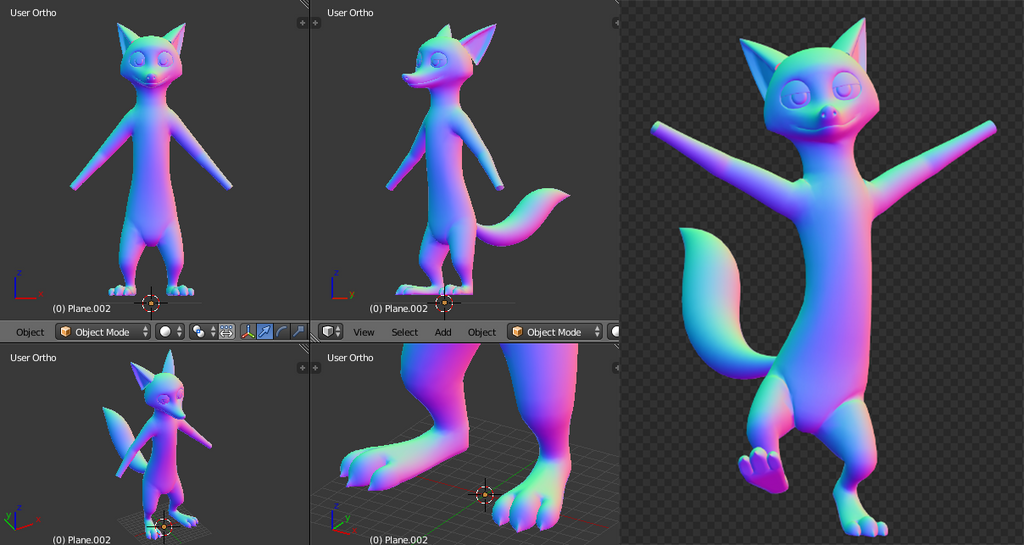Click the plus toggle at the bottom-right viewport's left edge
Screen dimensions: 1024x545
click(x=315, y=368)
